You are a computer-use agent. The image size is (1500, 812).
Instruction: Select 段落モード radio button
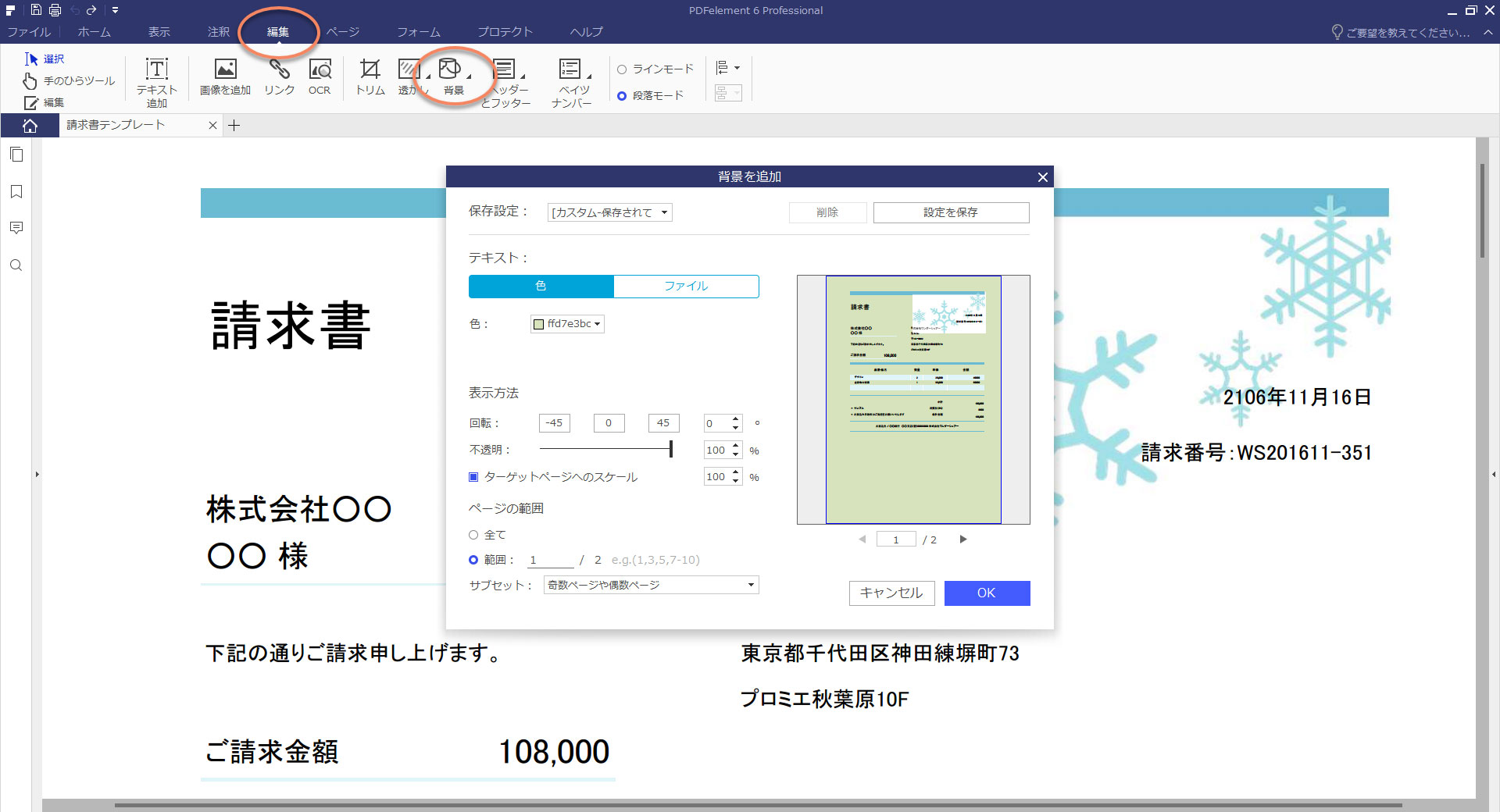[622, 96]
